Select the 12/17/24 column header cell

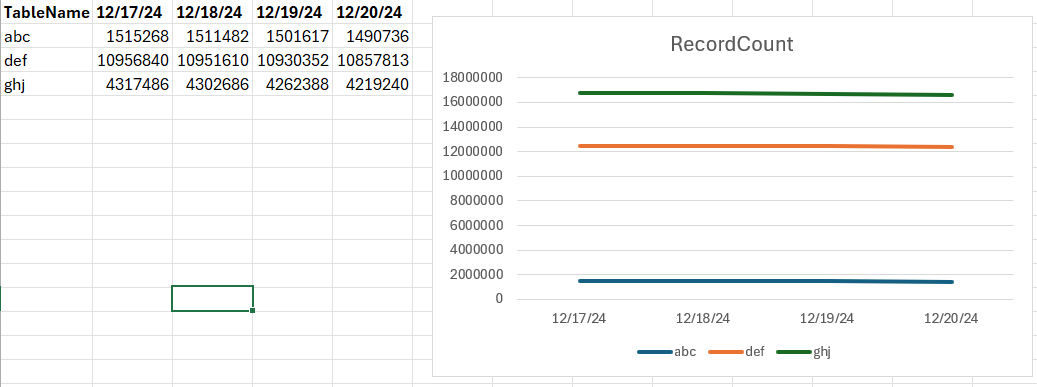(132, 12)
